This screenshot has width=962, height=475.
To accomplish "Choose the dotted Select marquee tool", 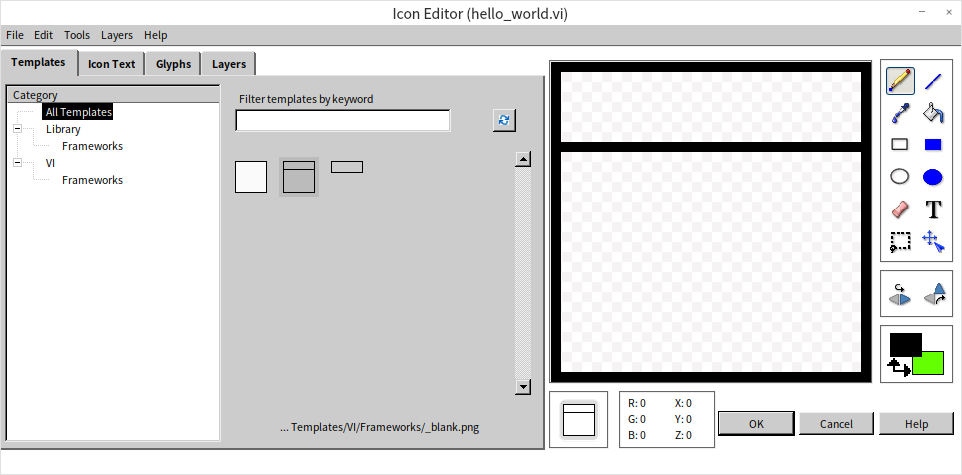I will (x=899, y=241).
